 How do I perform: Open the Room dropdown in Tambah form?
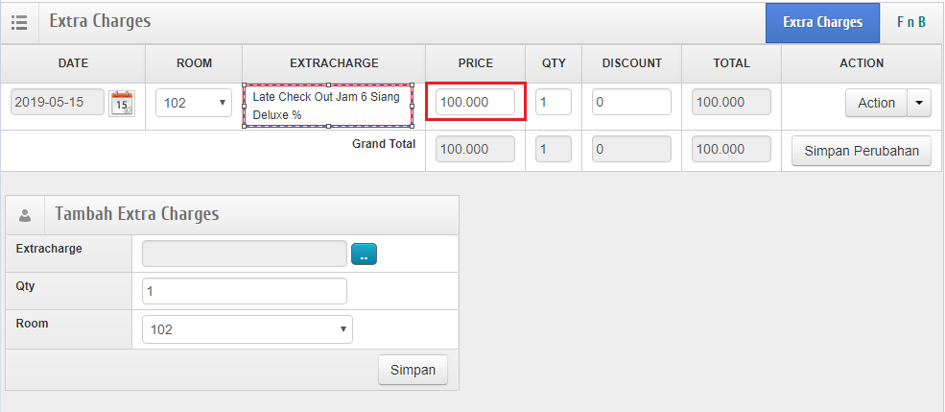247,328
